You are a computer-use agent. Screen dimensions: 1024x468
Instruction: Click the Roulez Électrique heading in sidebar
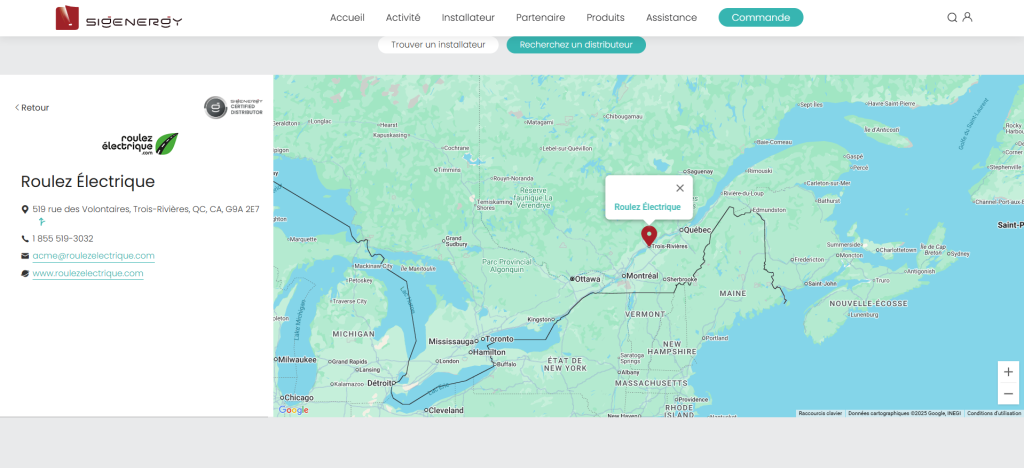pyautogui.click(x=88, y=181)
